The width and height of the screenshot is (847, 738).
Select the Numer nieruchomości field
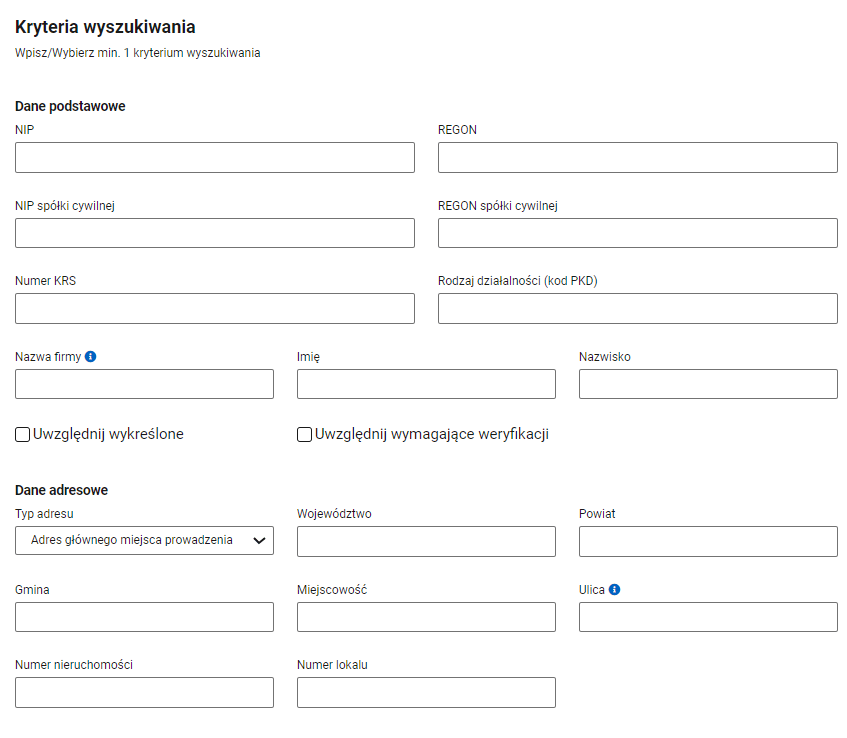click(144, 693)
